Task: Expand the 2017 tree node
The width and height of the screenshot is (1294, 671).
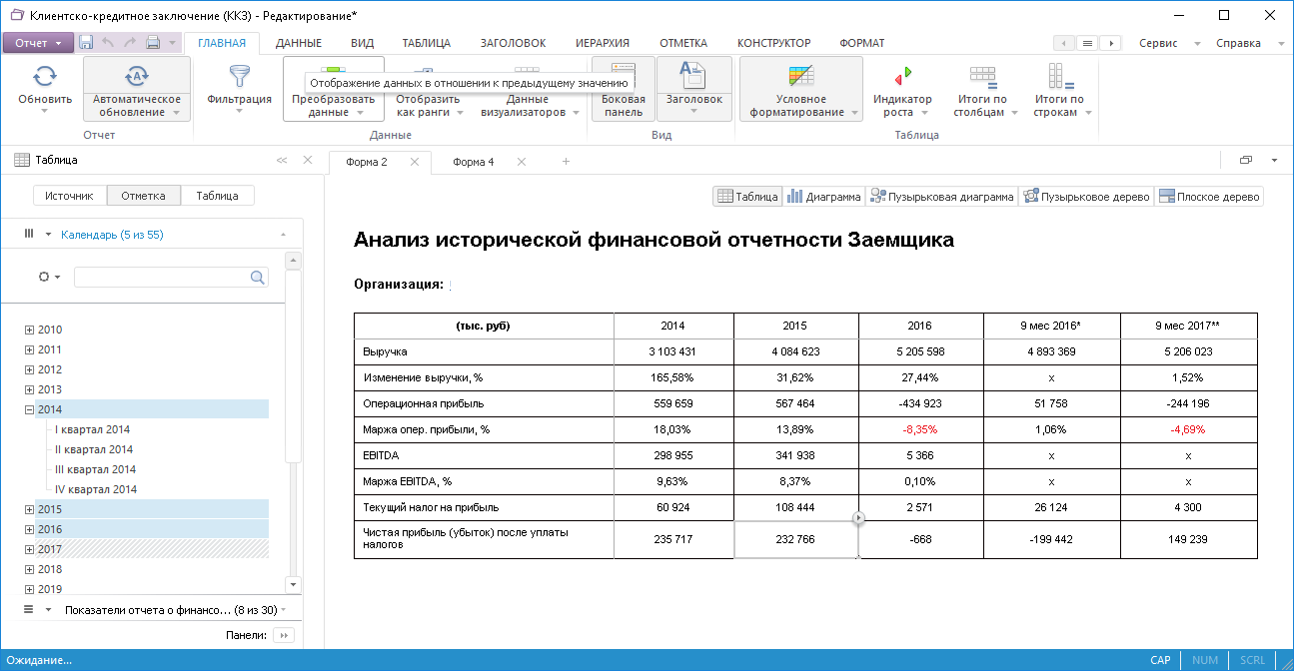Action: click(x=29, y=550)
